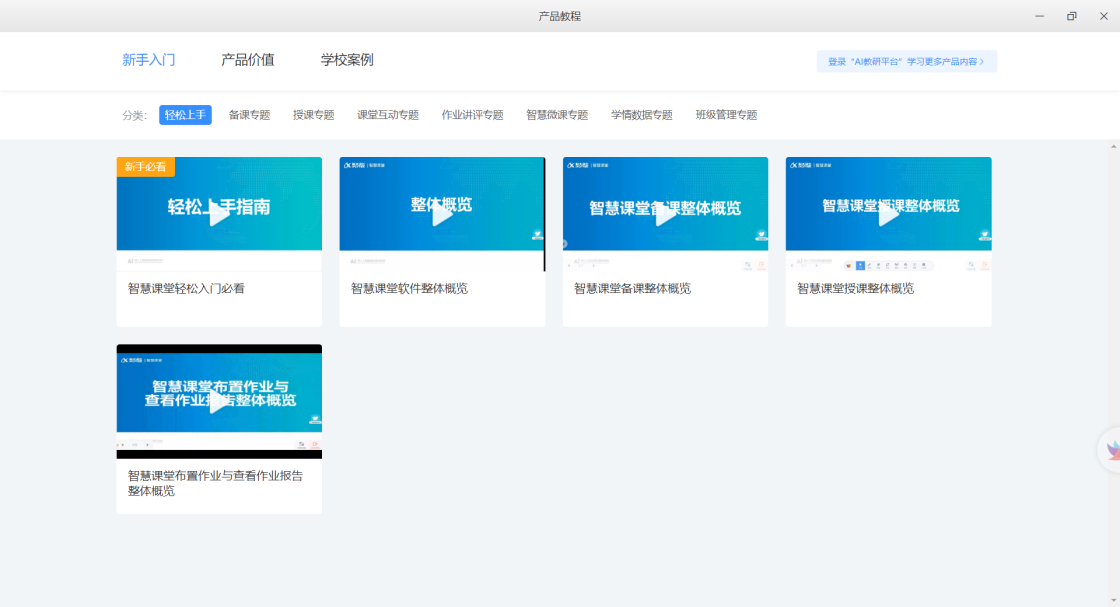The height and width of the screenshot is (607, 1120).
Task: Choose the 学情数据专题 category
Action: [x=641, y=115]
